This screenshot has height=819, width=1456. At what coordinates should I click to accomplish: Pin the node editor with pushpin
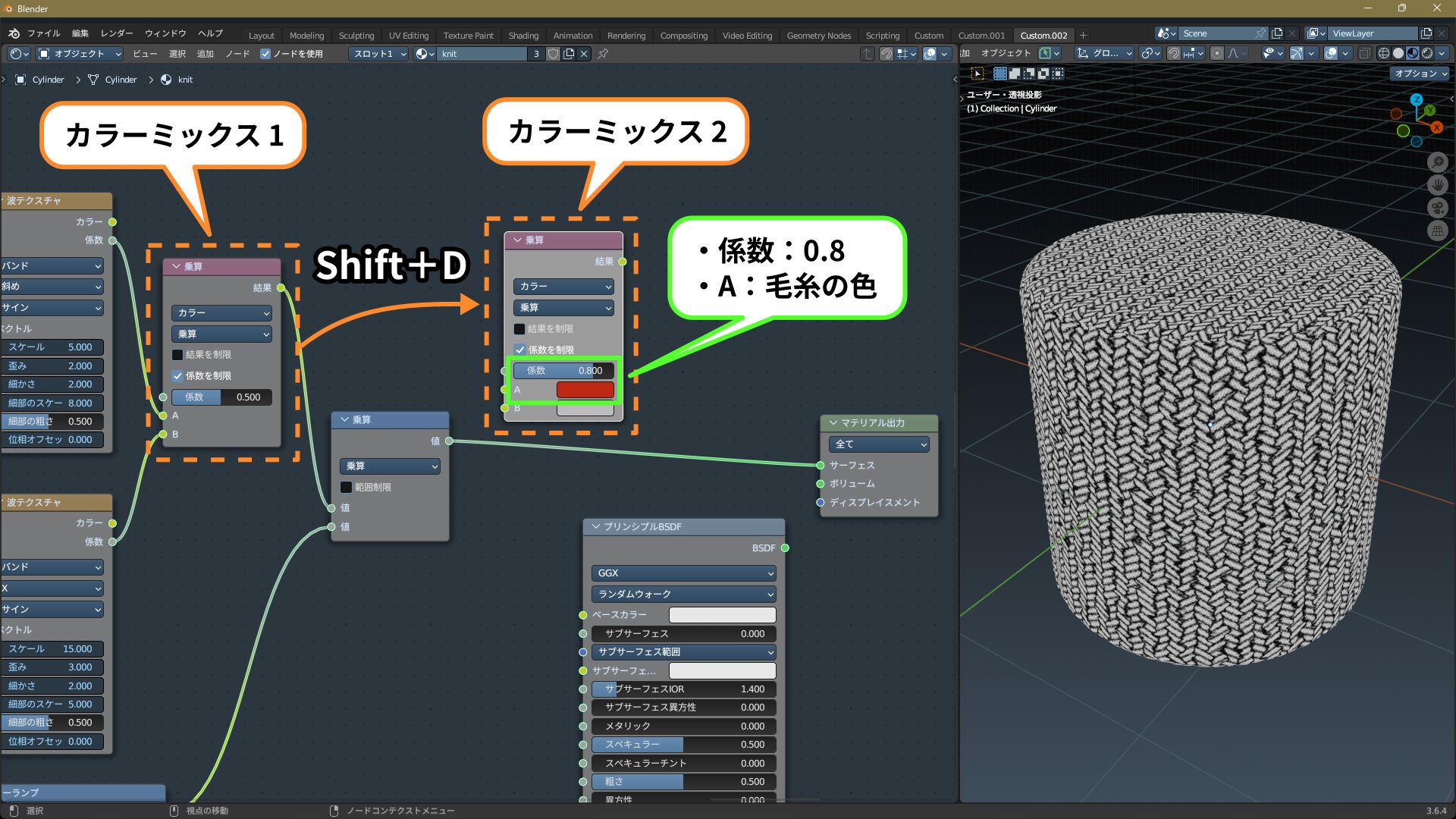(603, 54)
